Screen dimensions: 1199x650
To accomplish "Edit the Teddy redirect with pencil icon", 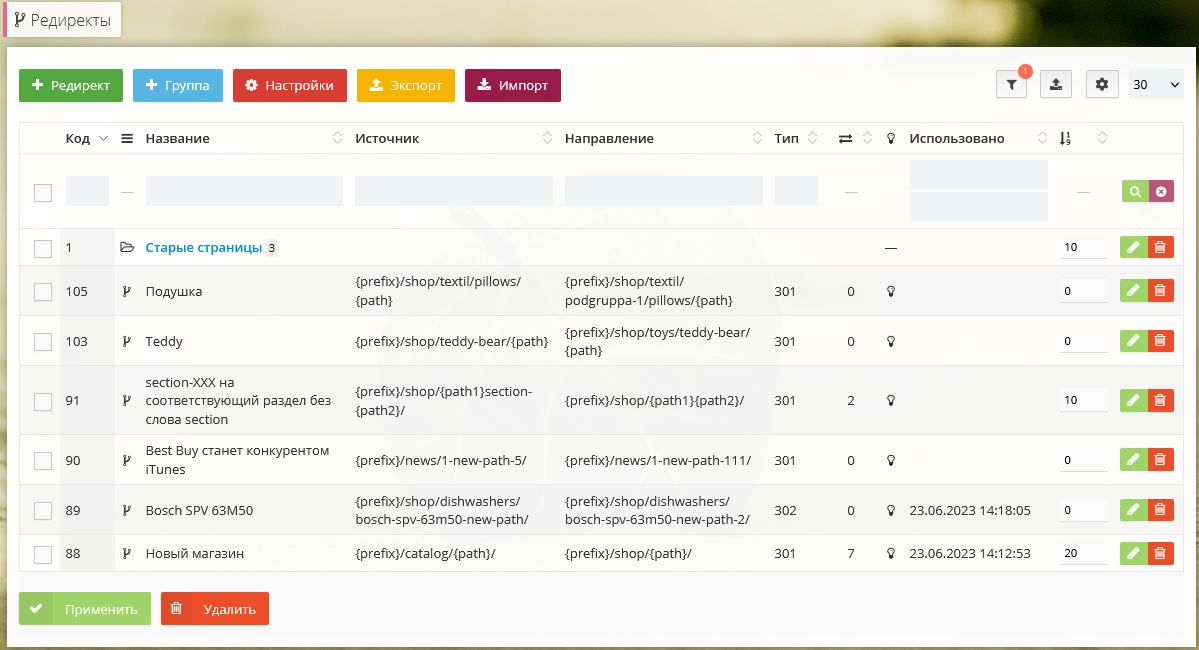I will pos(1133,341).
